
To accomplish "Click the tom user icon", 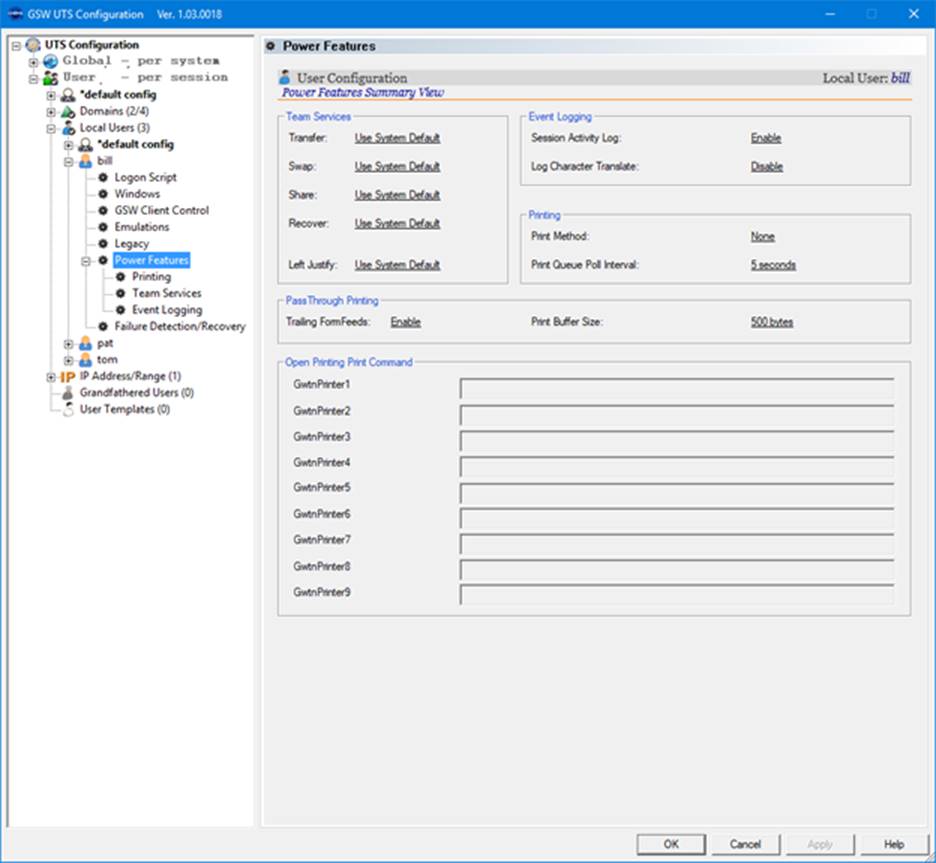I will click(86, 359).
